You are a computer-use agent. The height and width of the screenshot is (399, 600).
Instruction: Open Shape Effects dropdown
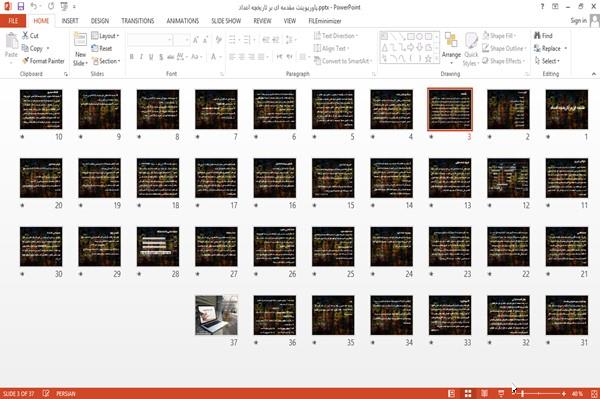tap(503, 61)
